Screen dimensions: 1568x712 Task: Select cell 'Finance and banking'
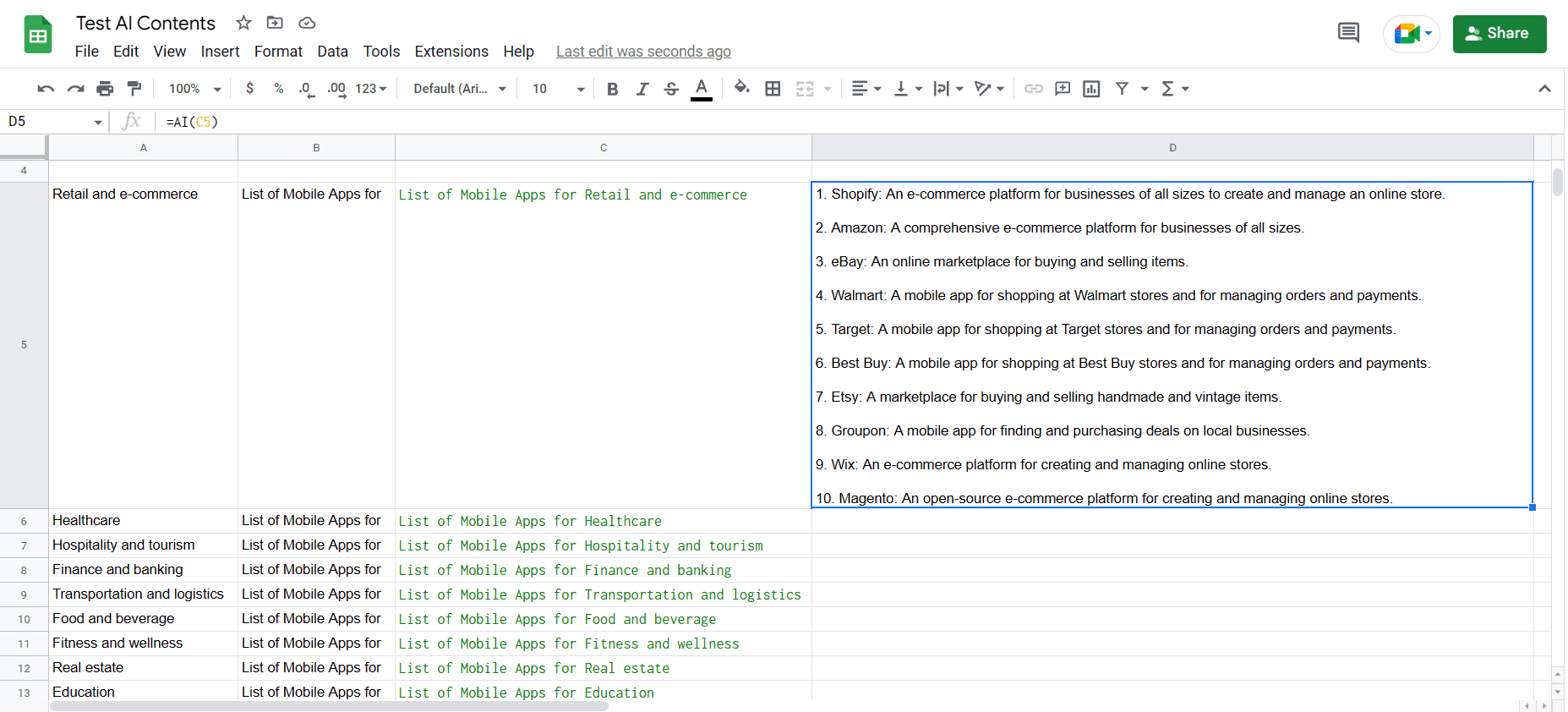pos(143,570)
